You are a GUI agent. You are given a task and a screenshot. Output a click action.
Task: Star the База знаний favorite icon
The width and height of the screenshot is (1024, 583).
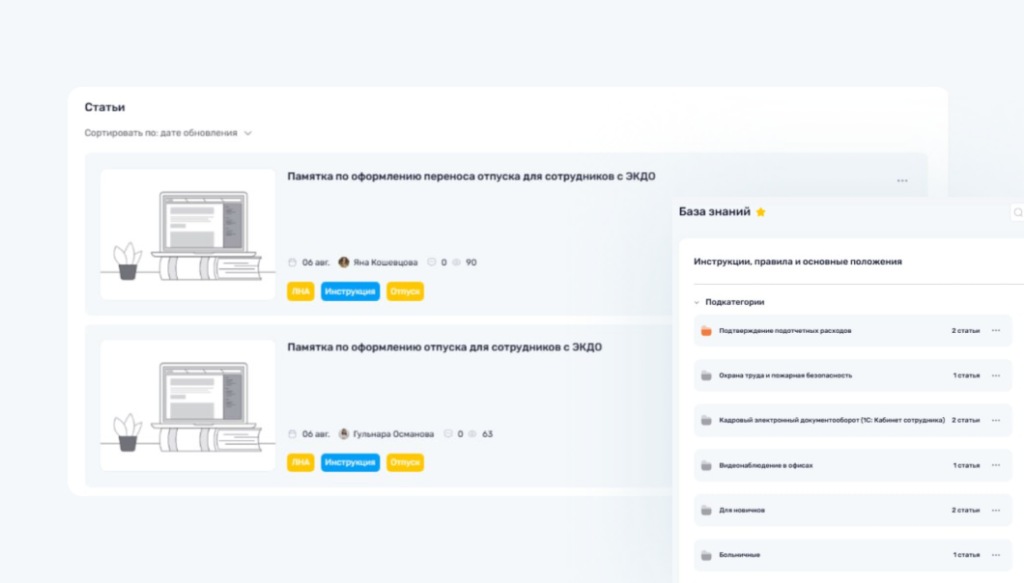761,212
